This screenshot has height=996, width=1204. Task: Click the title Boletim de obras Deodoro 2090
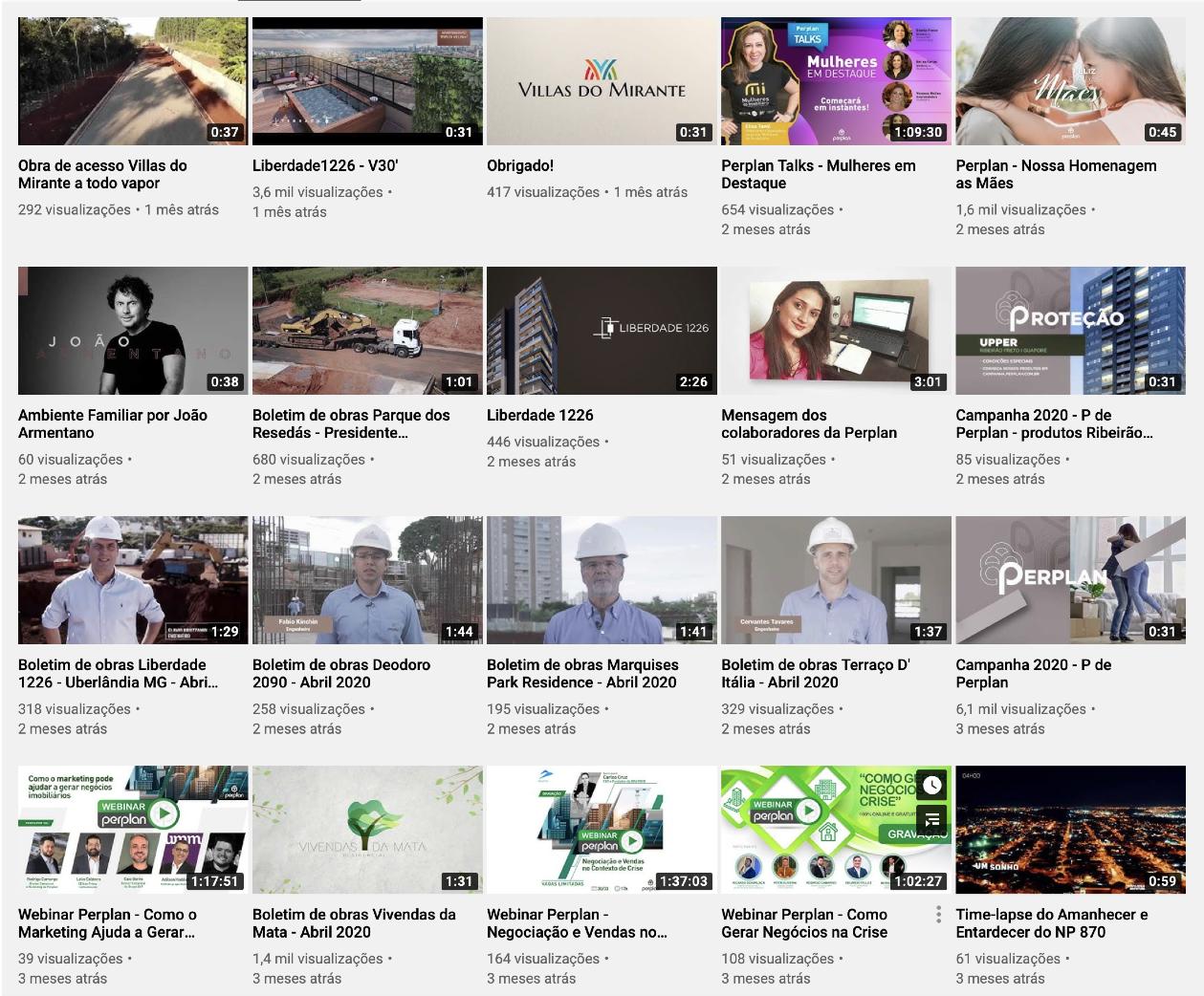[x=341, y=673]
